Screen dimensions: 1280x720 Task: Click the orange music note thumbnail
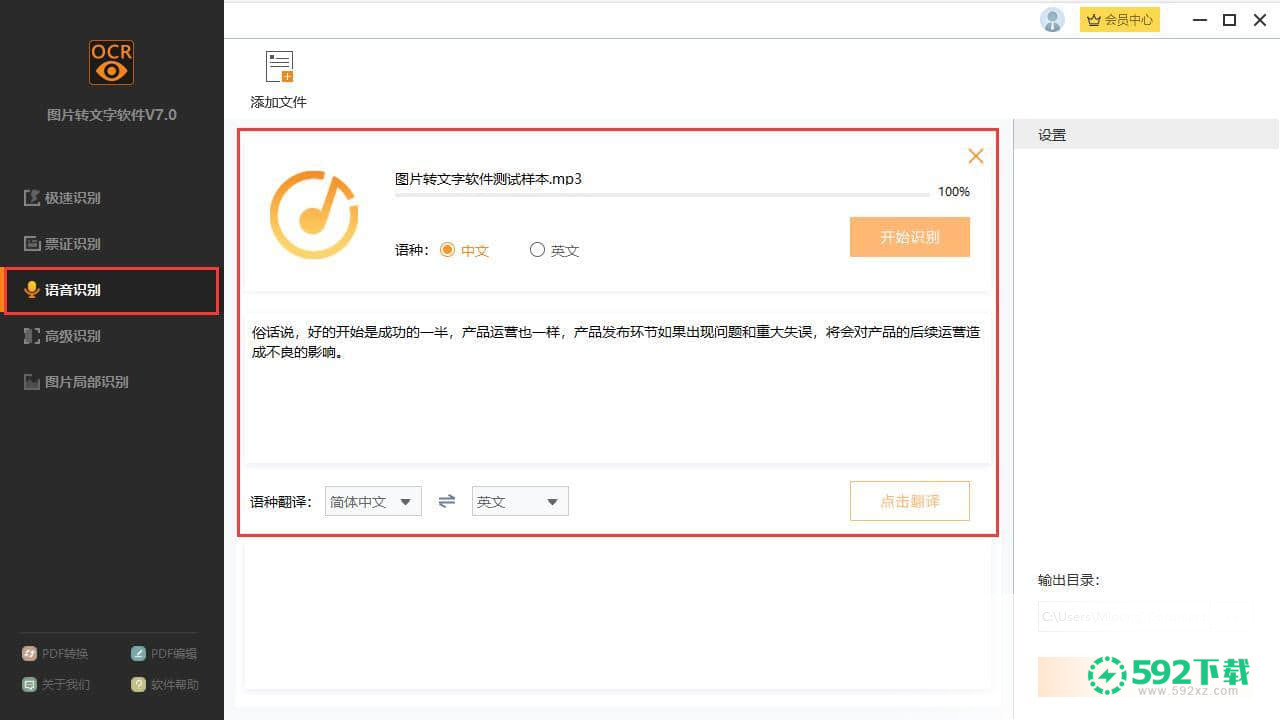tap(314, 215)
